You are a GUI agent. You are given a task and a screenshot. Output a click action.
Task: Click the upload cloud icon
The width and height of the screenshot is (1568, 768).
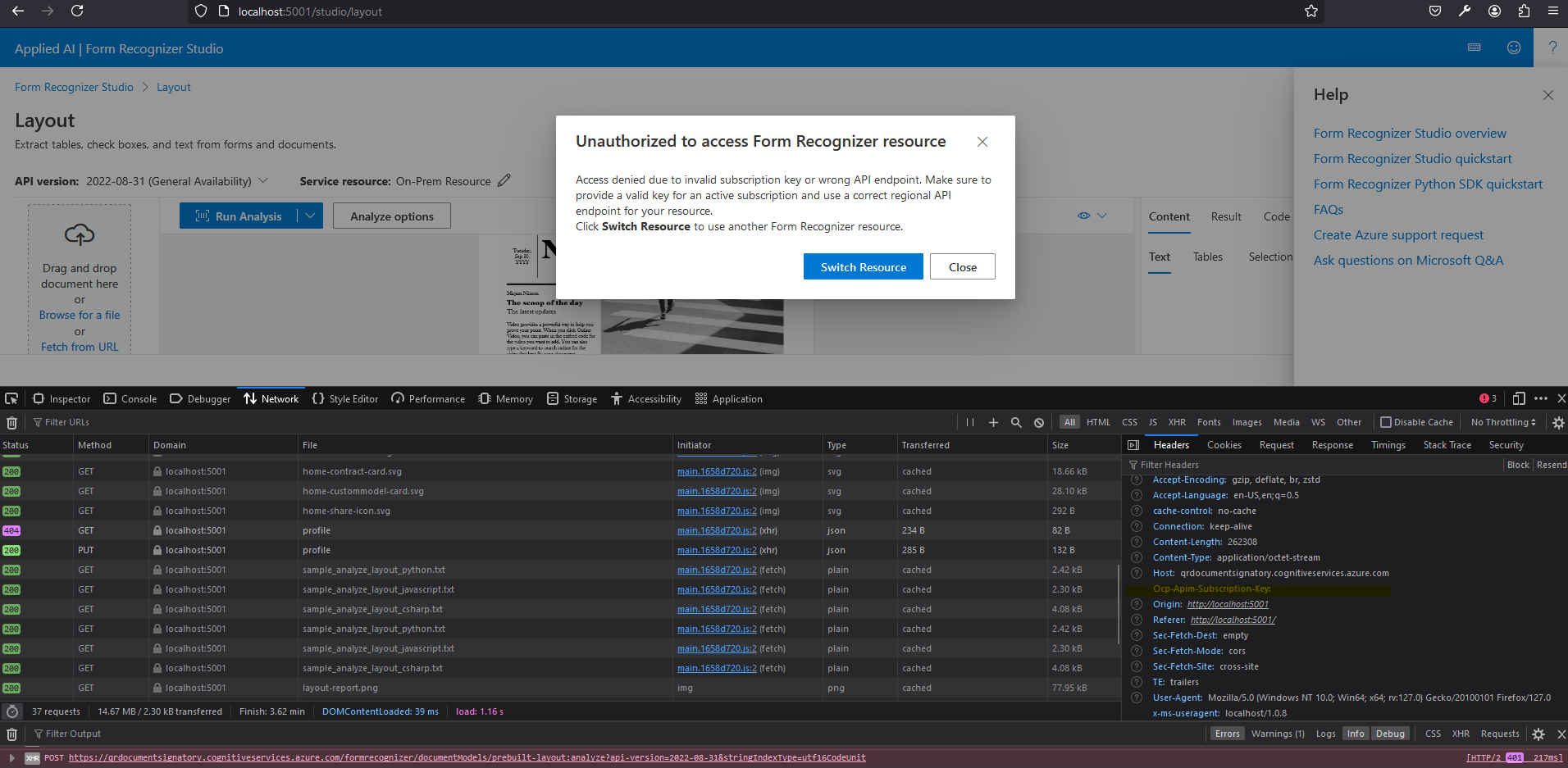click(80, 234)
